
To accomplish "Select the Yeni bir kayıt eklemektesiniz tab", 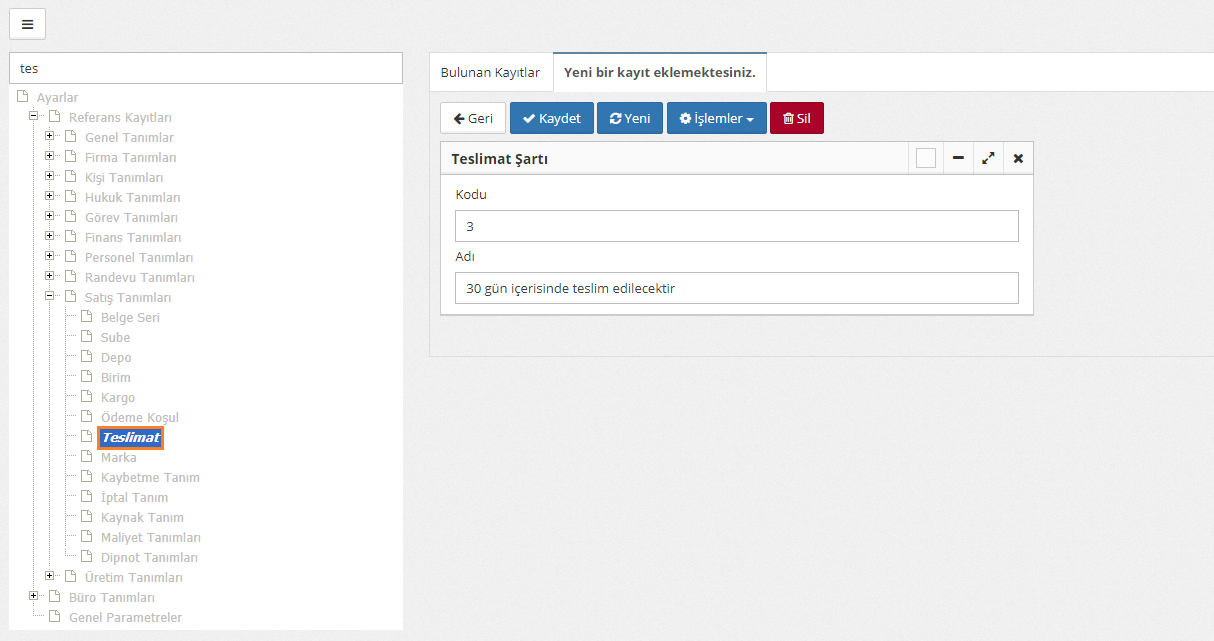I will coord(659,73).
